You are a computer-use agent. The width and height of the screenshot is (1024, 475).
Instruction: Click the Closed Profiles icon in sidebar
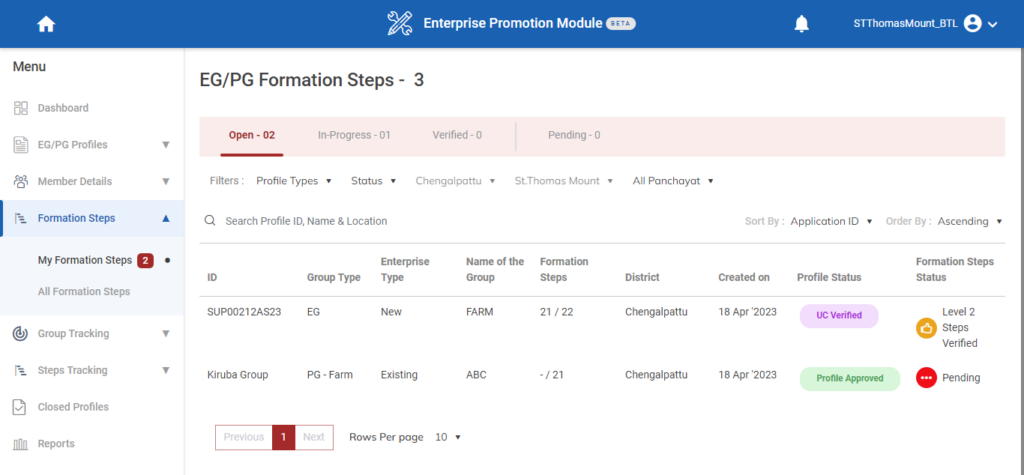point(21,407)
